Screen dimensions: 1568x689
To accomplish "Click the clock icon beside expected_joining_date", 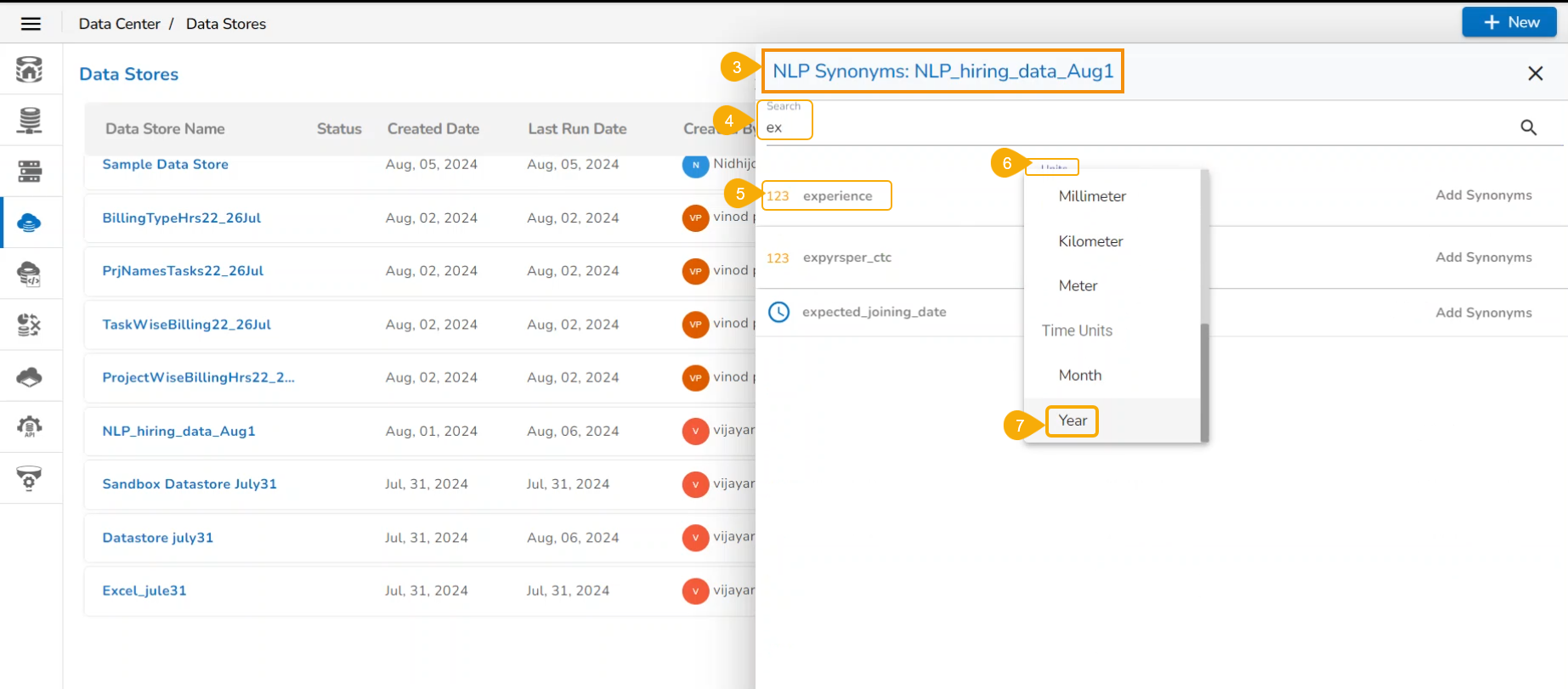I will [778, 312].
